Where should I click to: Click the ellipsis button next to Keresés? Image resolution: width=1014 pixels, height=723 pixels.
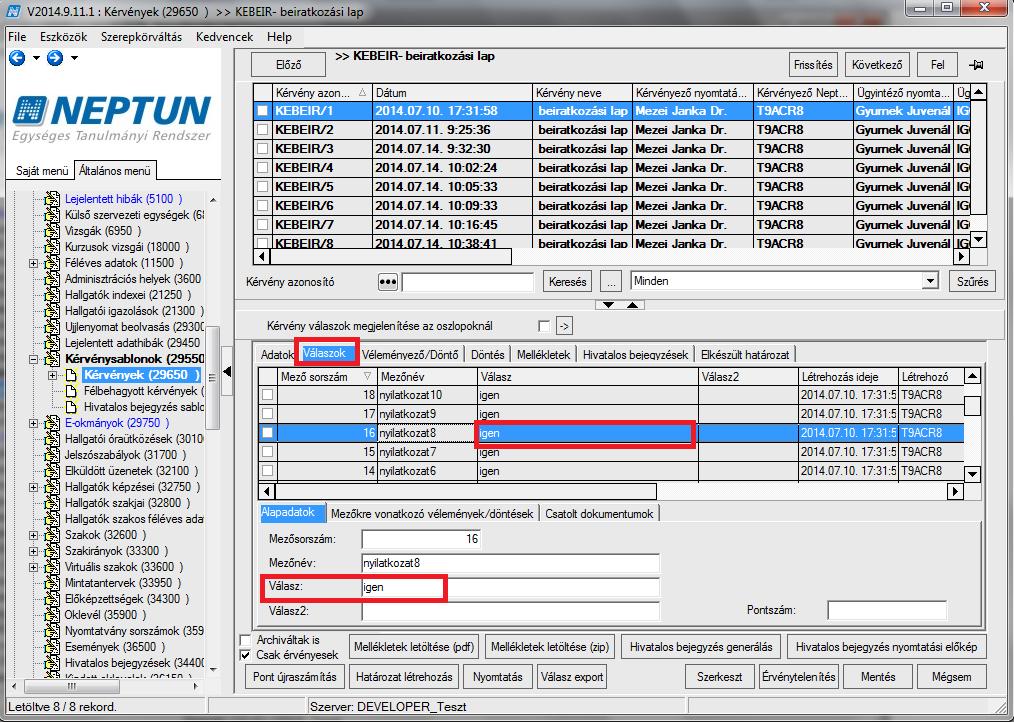610,282
